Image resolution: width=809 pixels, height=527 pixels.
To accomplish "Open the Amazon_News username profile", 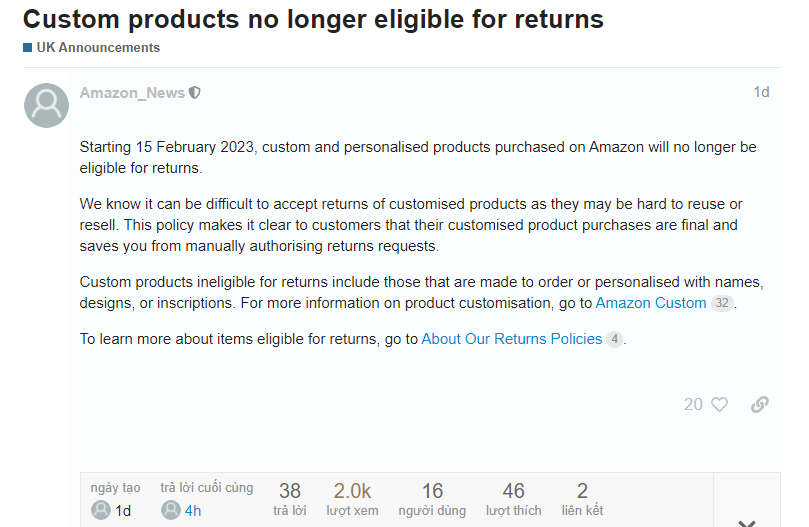I will [x=132, y=93].
